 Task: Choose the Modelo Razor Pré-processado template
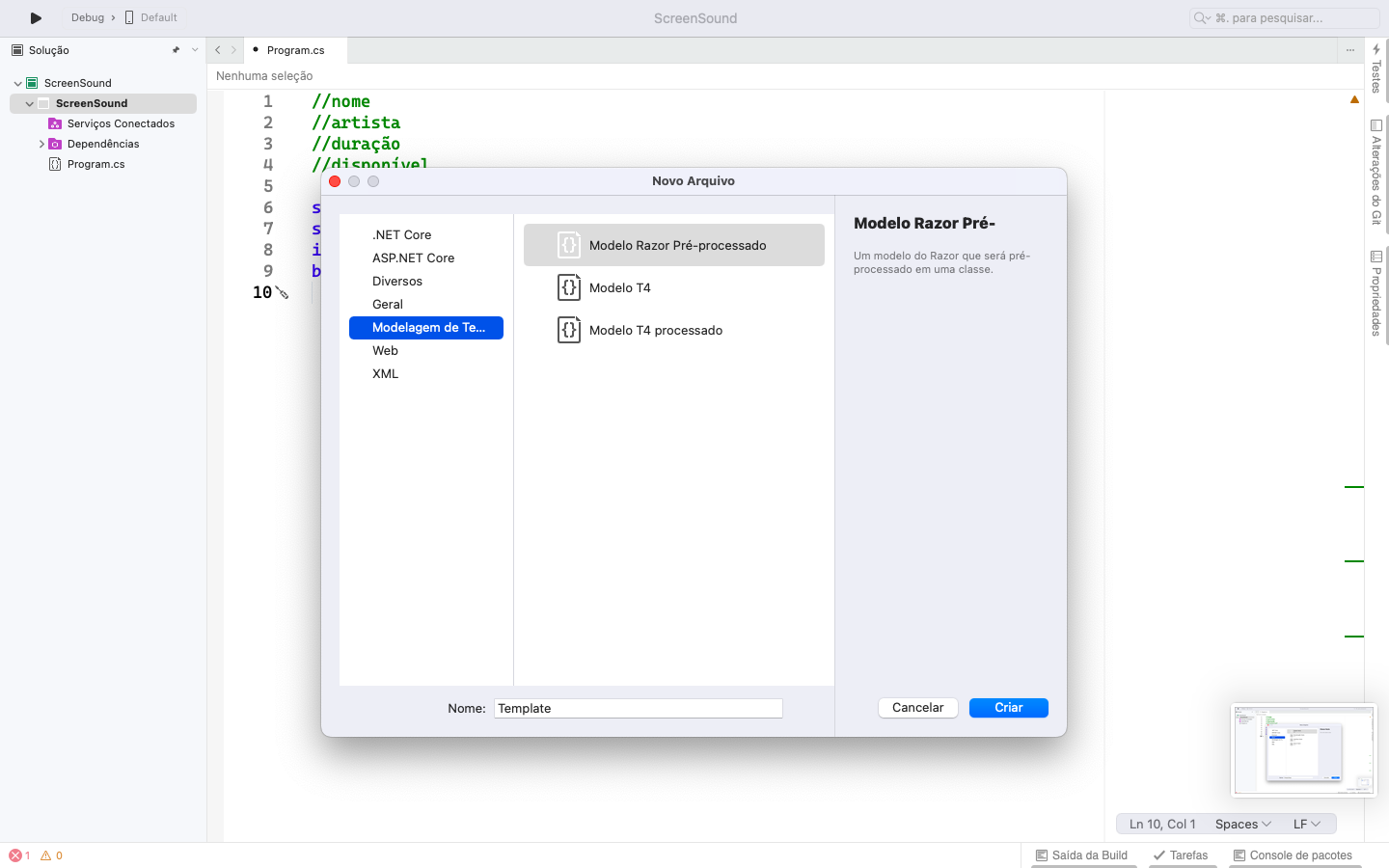tap(674, 245)
